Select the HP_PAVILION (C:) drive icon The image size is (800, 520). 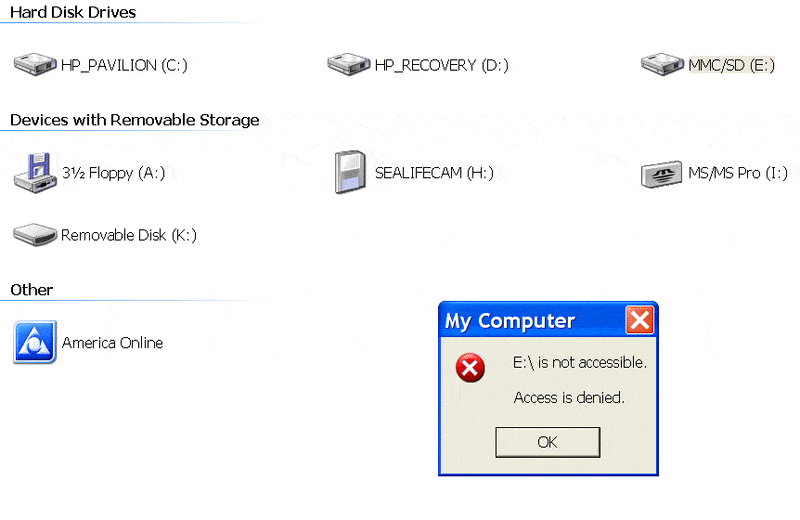(35, 65)
